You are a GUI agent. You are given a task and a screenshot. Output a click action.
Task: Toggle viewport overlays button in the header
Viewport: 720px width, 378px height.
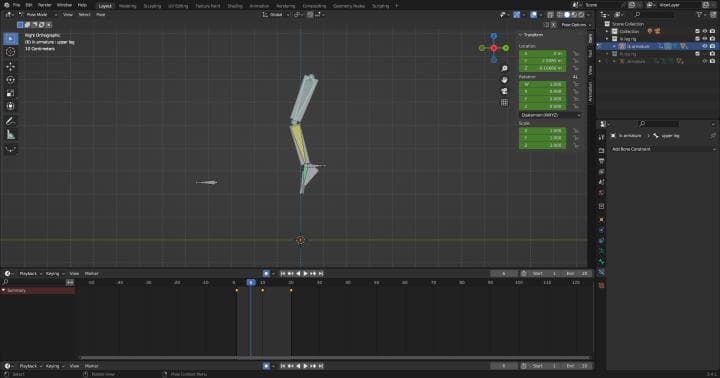click(533, 15)
